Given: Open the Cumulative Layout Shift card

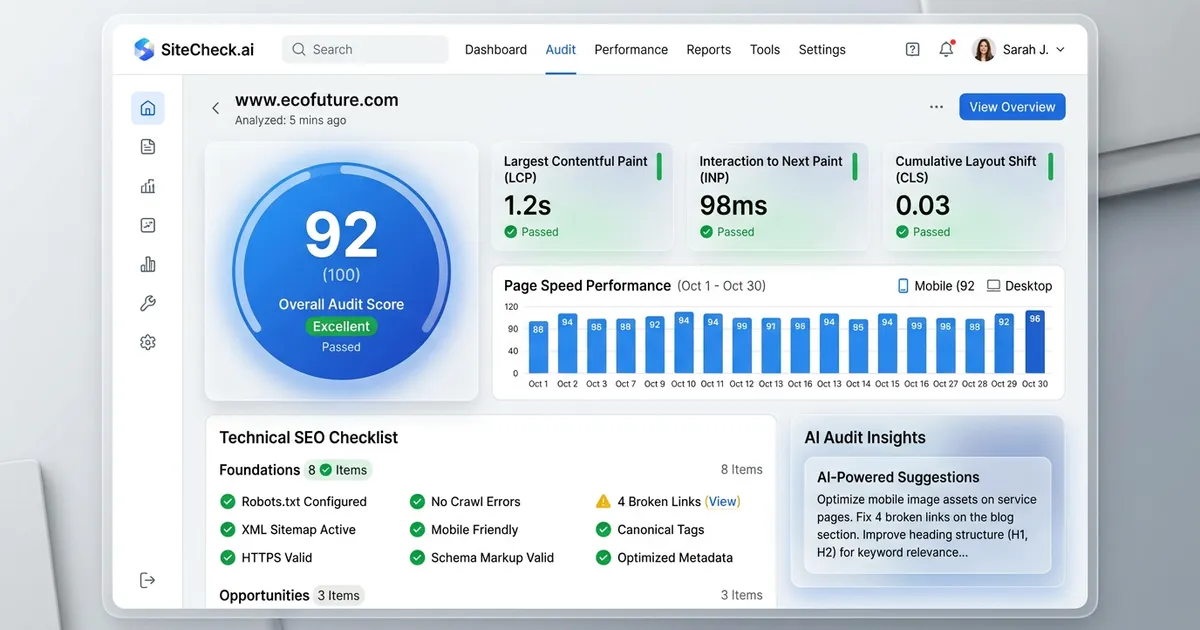Looking at the screenshot, I should pos(974,196).
